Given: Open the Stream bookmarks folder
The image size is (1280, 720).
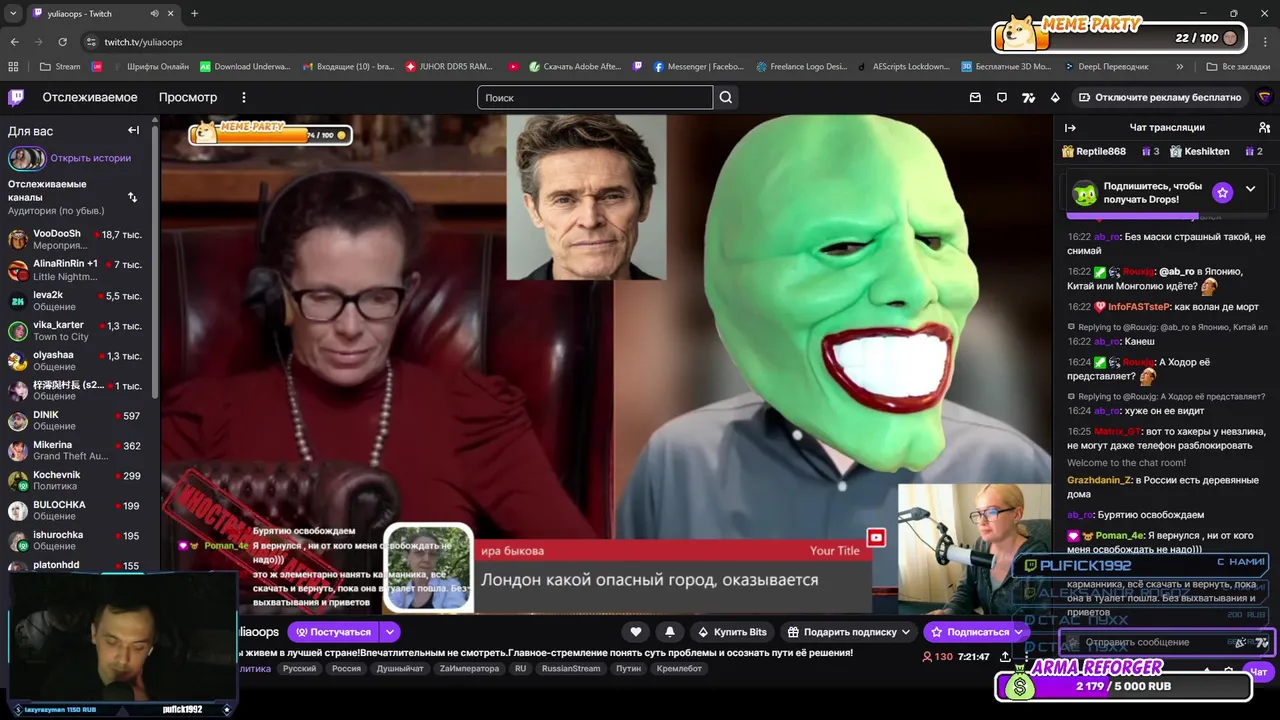Looking at the screenshot, I should (60, 67).
